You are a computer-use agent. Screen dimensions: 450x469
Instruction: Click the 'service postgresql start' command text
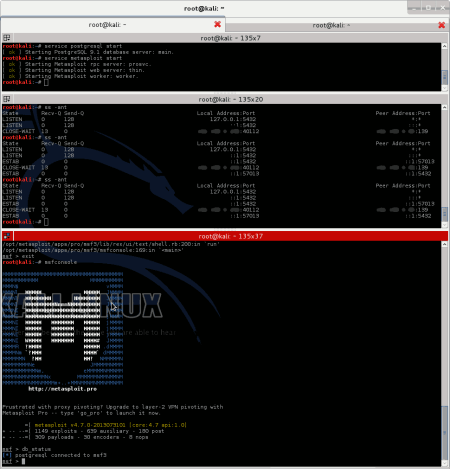(x=83, y=46)
